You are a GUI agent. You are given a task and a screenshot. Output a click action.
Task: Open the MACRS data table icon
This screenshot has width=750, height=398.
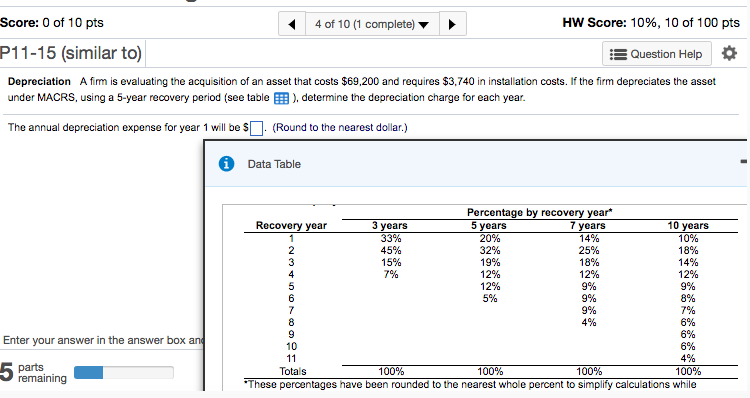click(281, 98)
